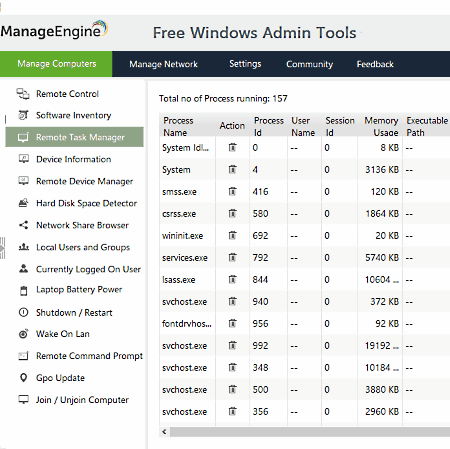This screenshot has width=450, height=449.
Task: Click the Software Inventory sidebar icon
Action: pyautogui.click(x=23, y=115)
